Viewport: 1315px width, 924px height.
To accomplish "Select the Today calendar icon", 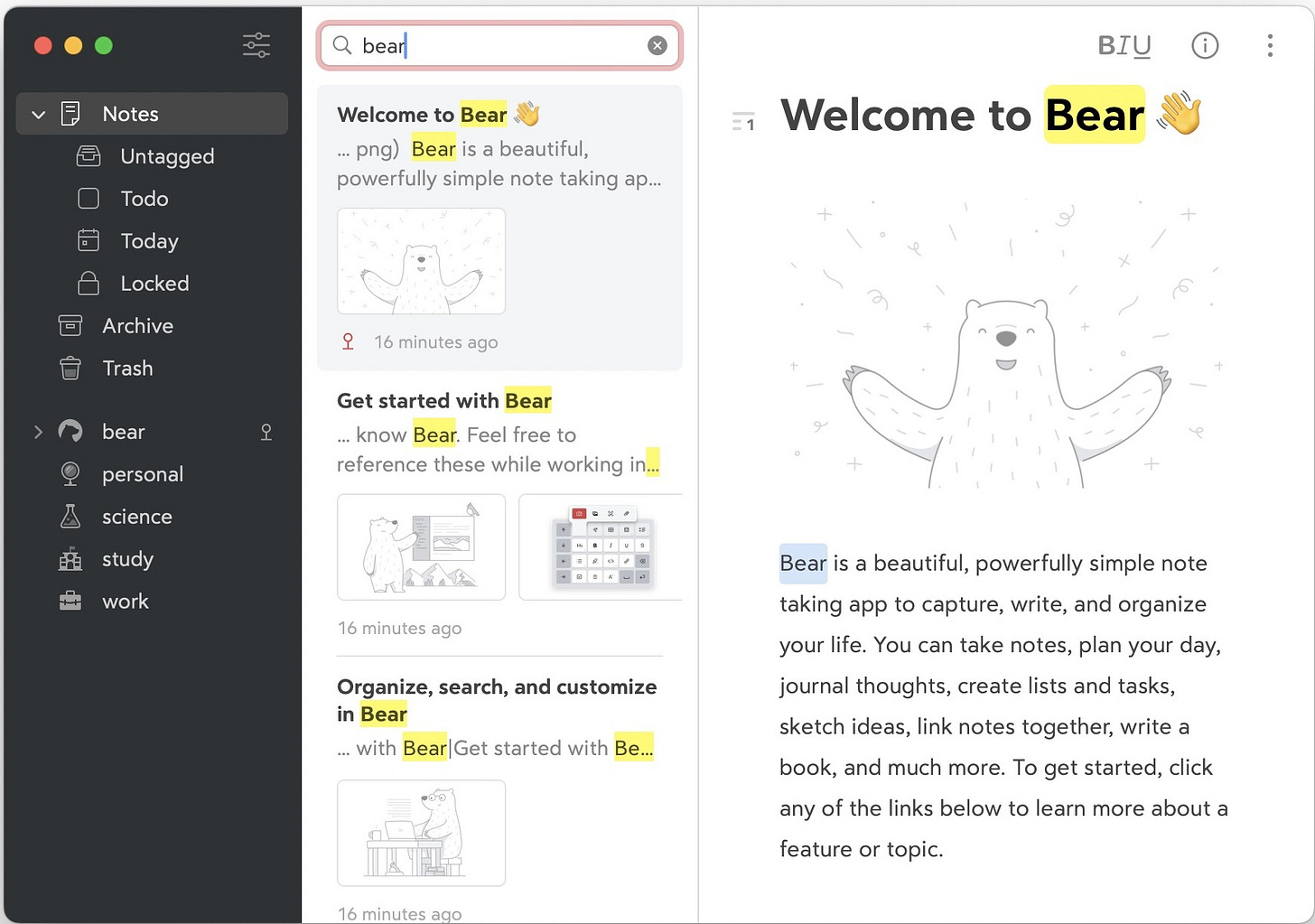I will pyautogui.click(x=89, y=240).
